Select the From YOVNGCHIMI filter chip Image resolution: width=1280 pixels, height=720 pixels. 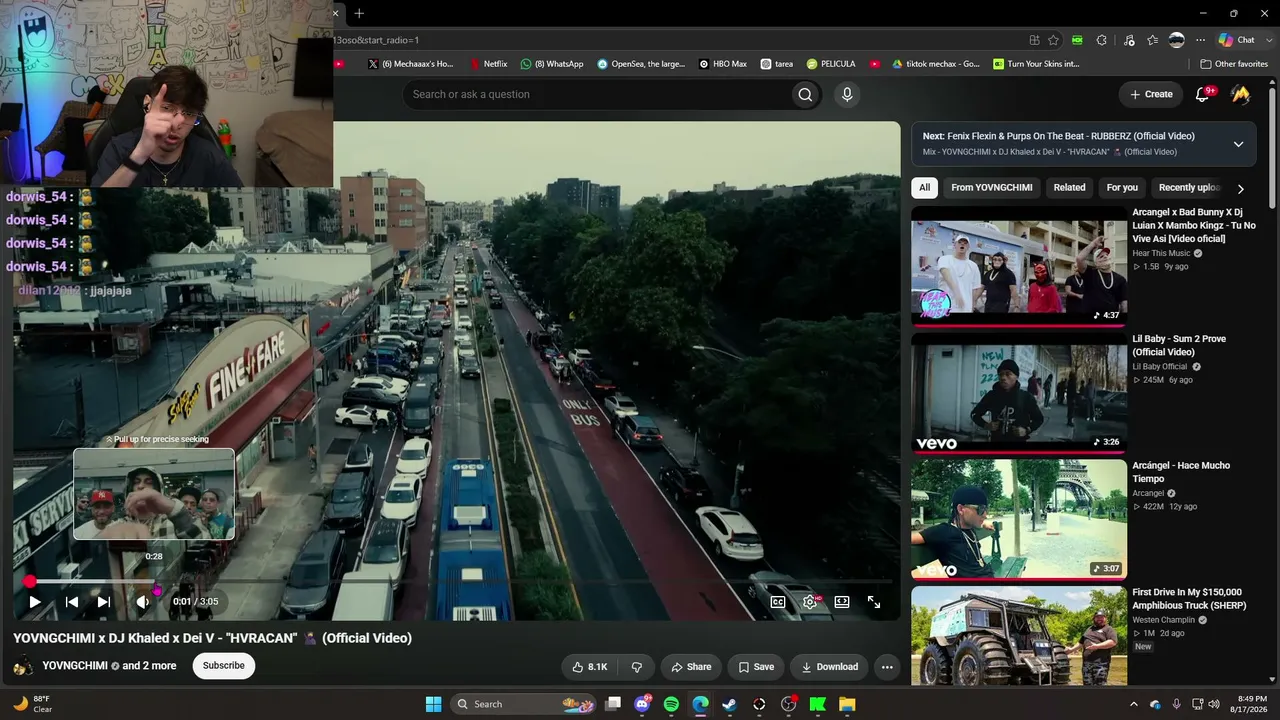pyautogui.click(x=992, y=187)
